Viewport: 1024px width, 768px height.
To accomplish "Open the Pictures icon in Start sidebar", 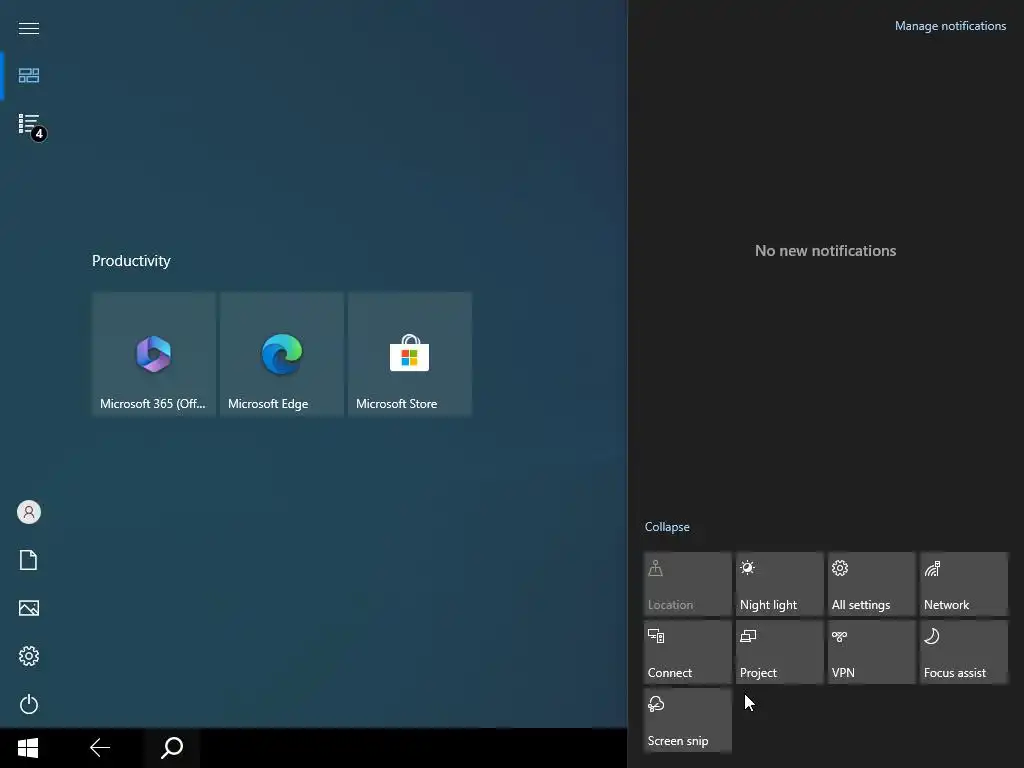I will [29, 608].
